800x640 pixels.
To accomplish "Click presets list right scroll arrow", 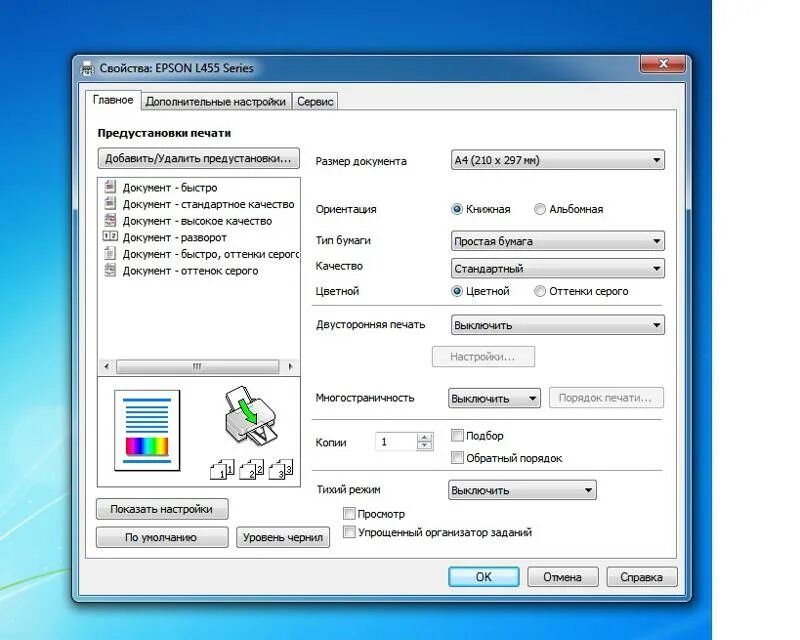I will (290, 366).
